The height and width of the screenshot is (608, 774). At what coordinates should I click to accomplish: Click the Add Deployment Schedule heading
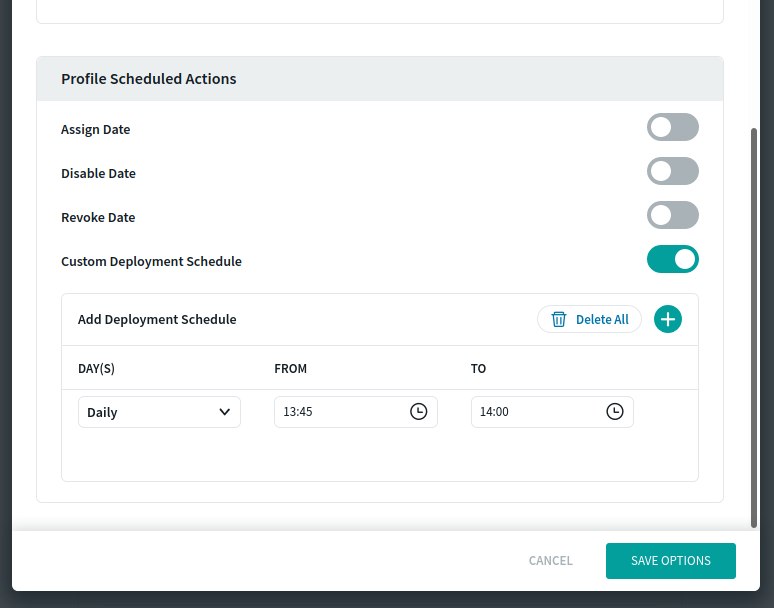[157, 319]
